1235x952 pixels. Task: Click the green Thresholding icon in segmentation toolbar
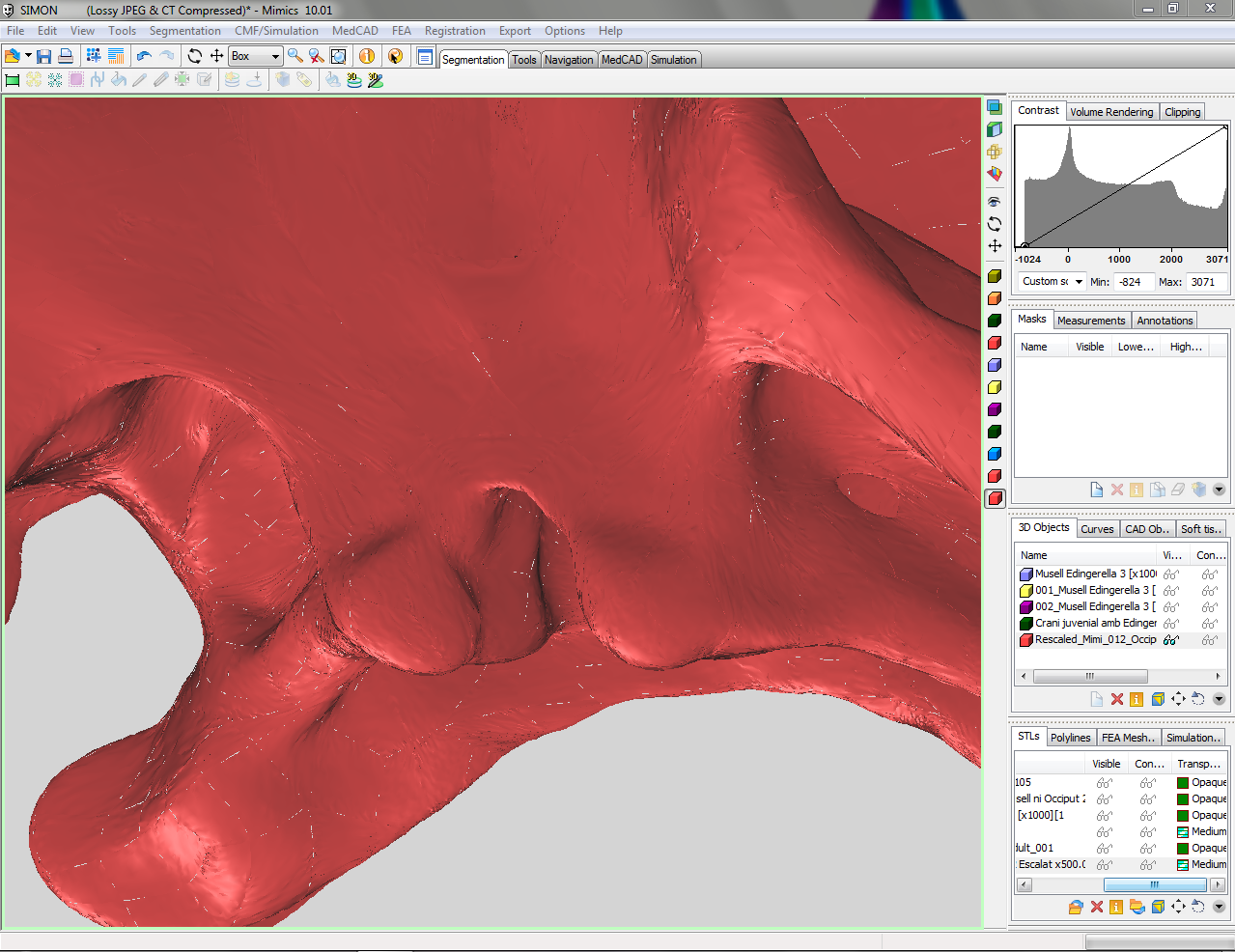13,80
